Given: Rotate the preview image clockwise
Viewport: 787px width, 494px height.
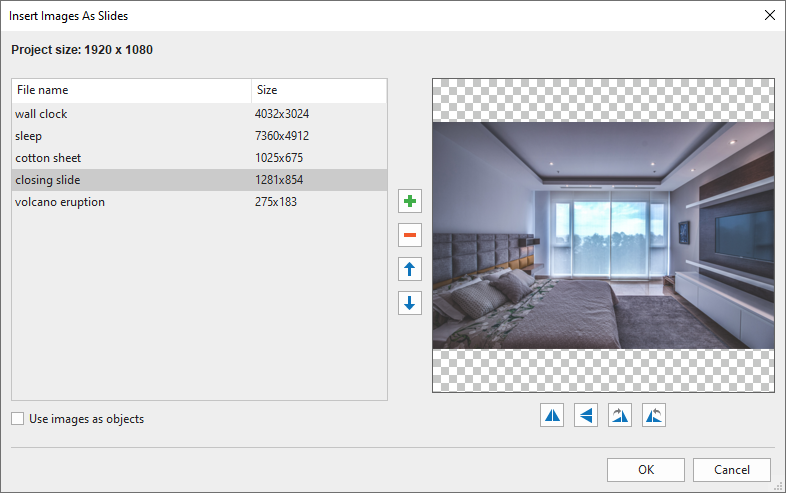Looking at the screenshot, I should 620,415.
